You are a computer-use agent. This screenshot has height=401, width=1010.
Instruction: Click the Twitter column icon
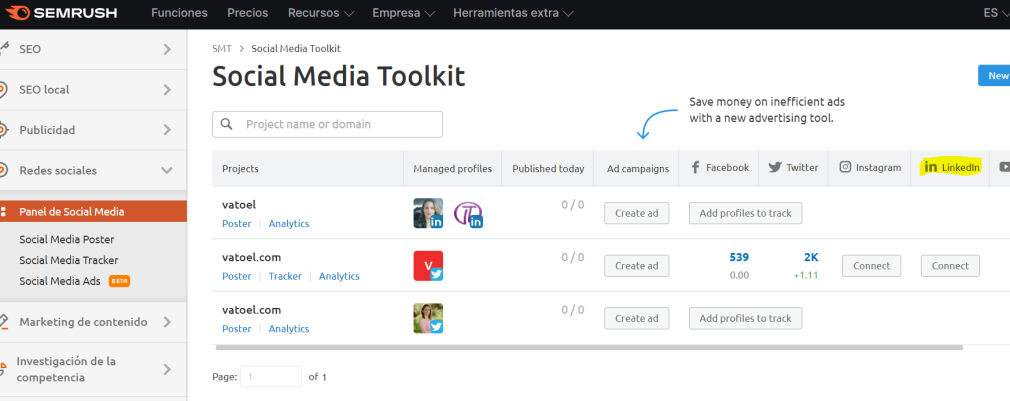point(774,167)
